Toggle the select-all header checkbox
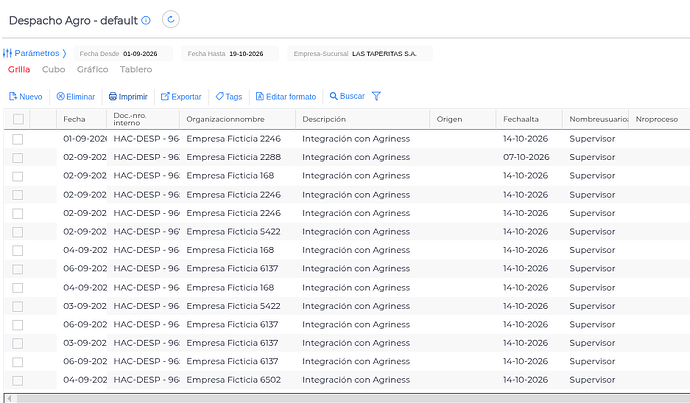Screen dimensions: 690x403 [18, 119]
